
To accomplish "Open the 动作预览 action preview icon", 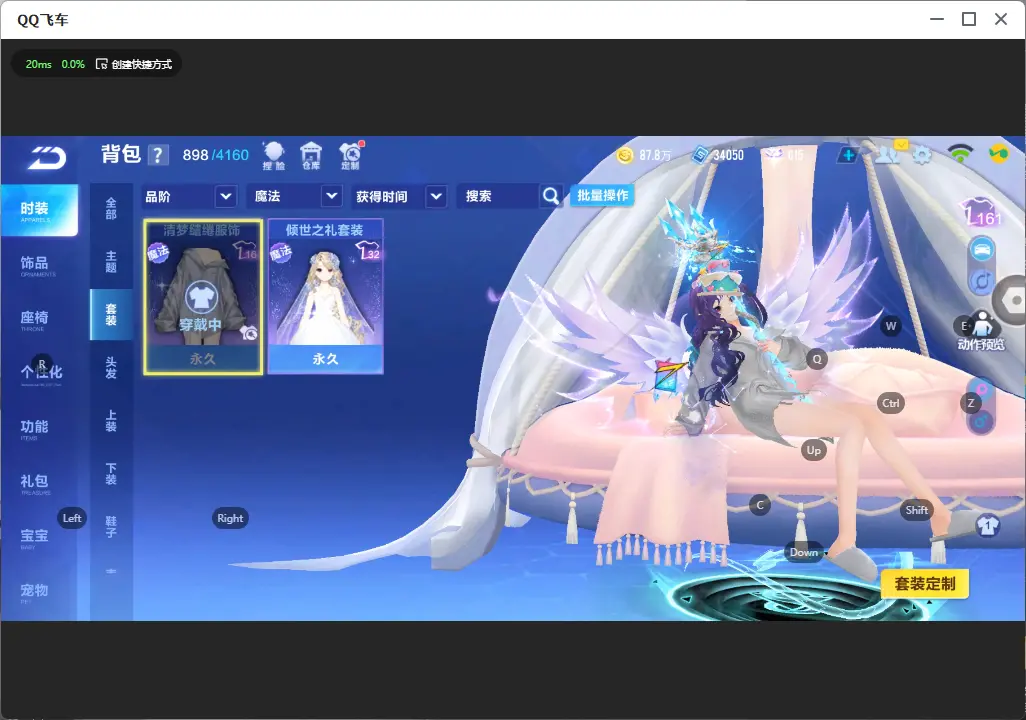I will [x=982, y=331].
